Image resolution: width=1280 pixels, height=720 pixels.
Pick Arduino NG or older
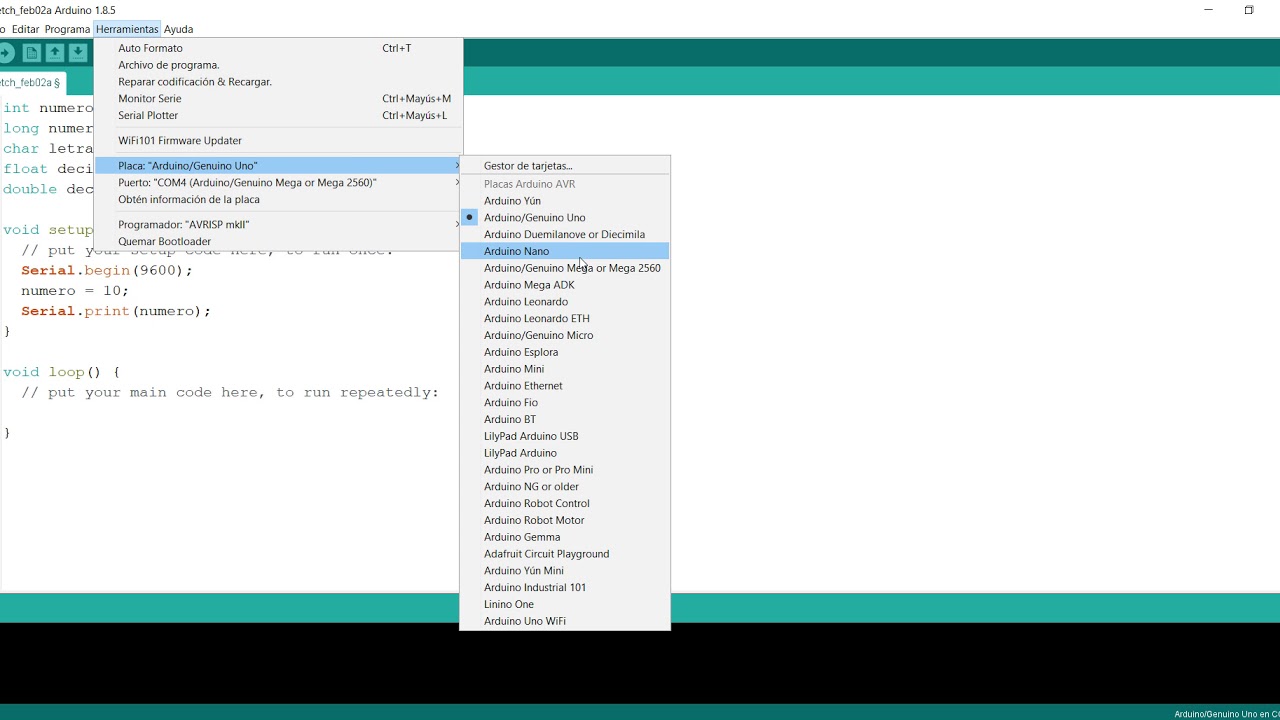(x=565, y=487)
